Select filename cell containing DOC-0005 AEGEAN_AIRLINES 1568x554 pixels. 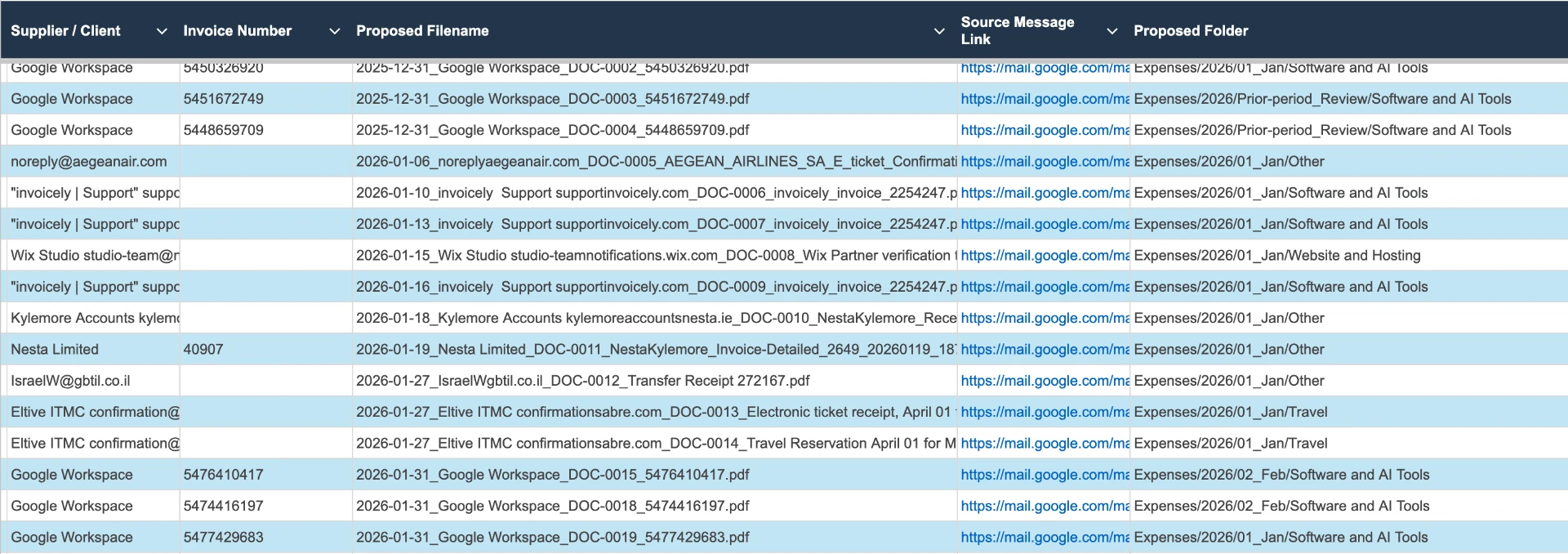pyautogui.click(x=655, y=162)
